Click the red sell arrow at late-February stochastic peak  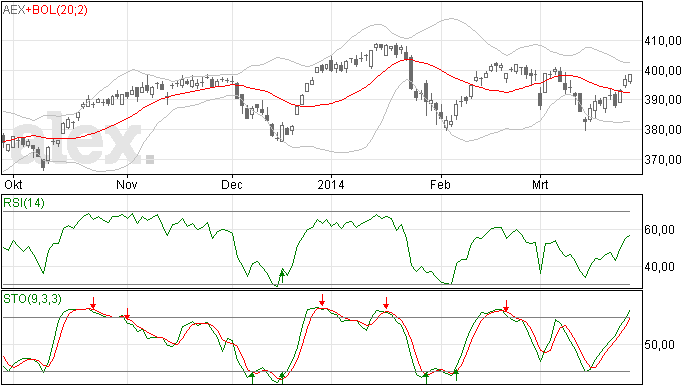point(506,306)
